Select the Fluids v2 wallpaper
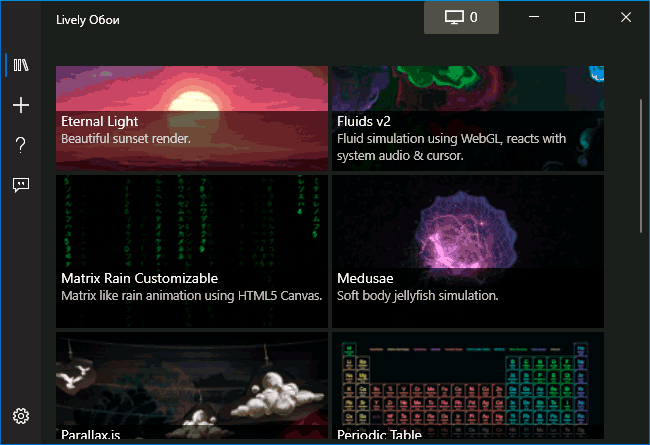 [x=468, y=118]
